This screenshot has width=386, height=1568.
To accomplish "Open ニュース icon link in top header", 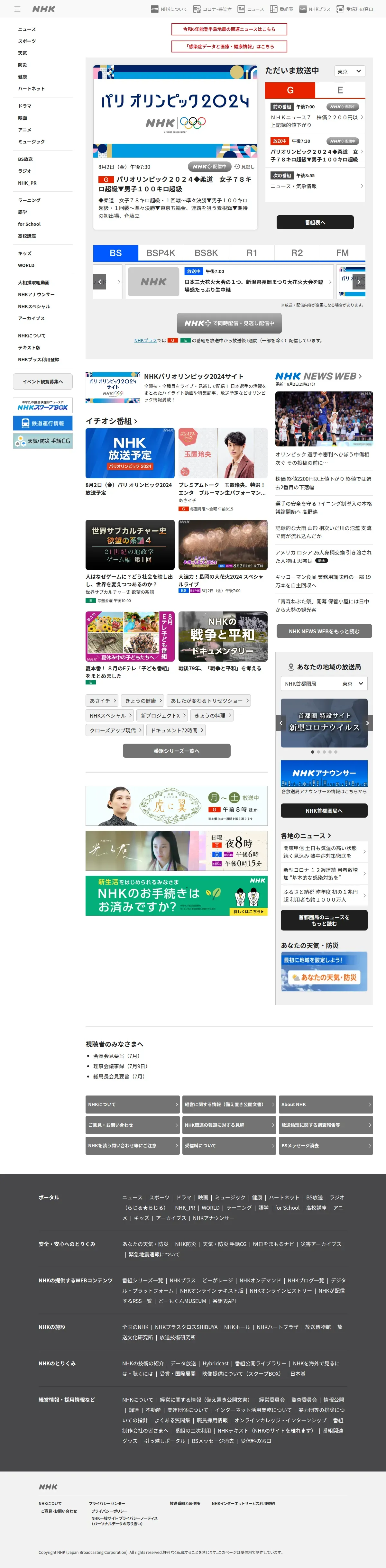I will [251, 9].
